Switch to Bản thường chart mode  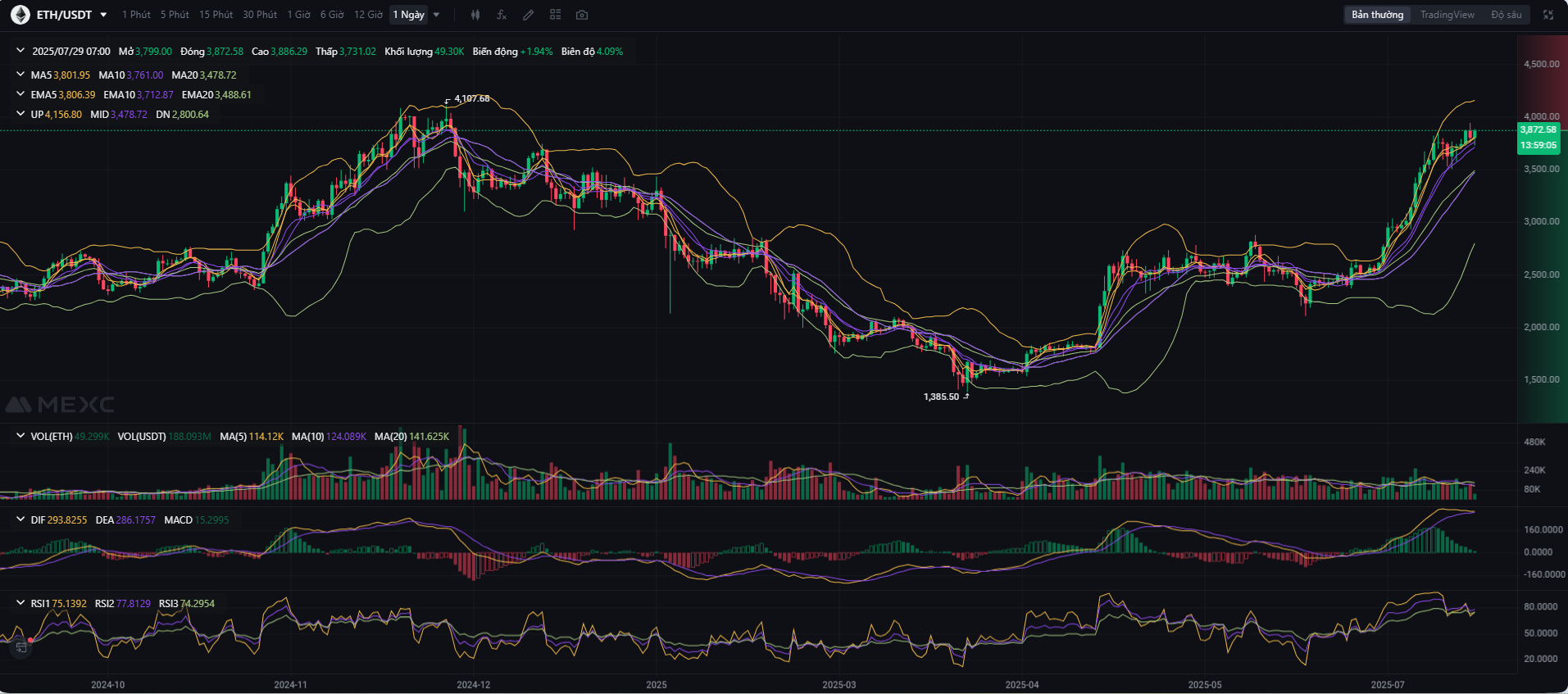pos(1377,15)
